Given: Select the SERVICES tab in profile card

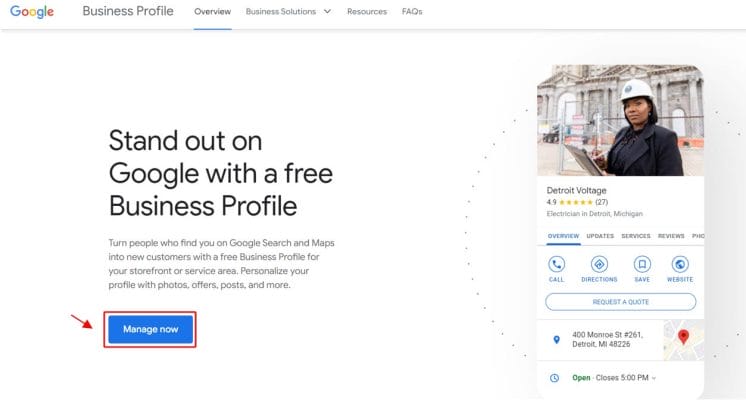Looking at the screenshot, I should (636, 236).
